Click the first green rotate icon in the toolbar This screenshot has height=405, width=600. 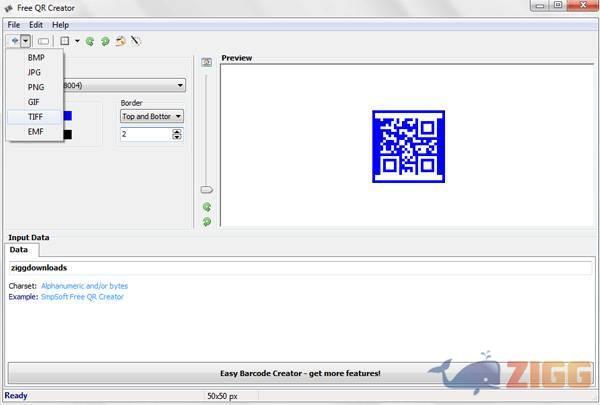[90, 41]
